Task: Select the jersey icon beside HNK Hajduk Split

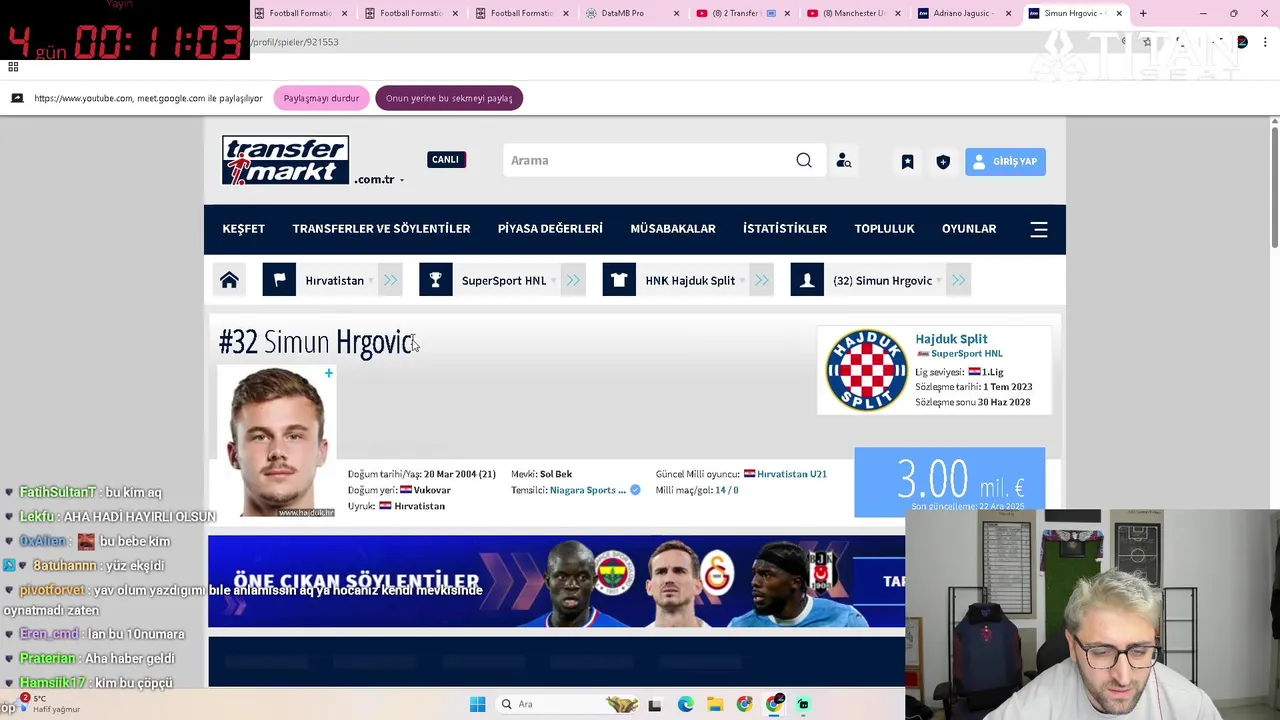Action: [619, 280]
